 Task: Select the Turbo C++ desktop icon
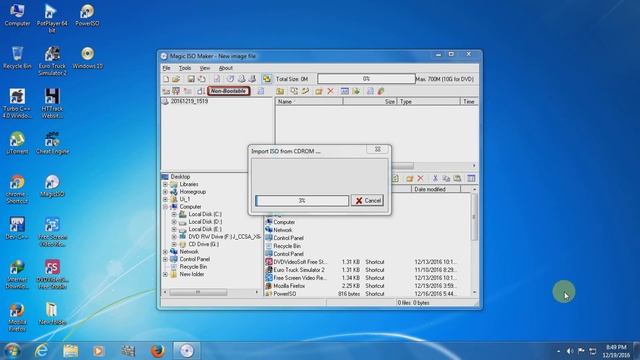pos(17,104)
